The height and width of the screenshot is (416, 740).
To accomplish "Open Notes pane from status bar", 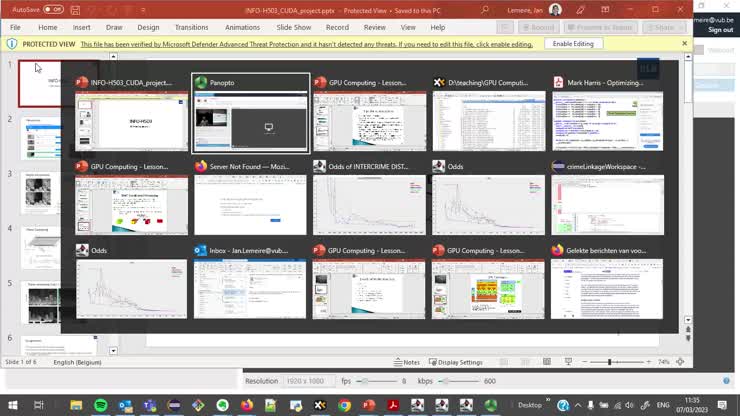I will click(x=407, y=362).
